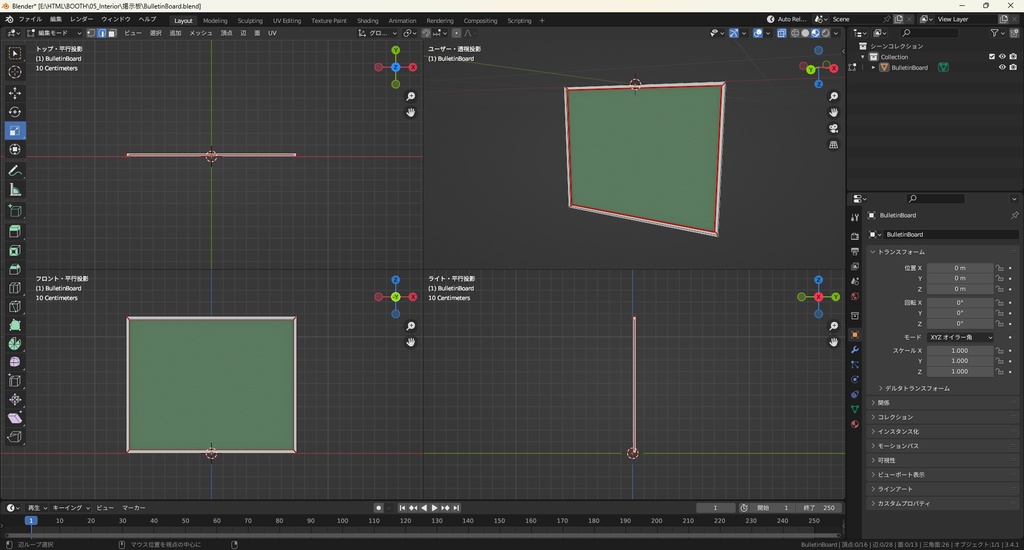Uncheck the Collection exclude checkbox
Image resolution: width=1024 pixels, height=550 pixels.
click(992, 57)
